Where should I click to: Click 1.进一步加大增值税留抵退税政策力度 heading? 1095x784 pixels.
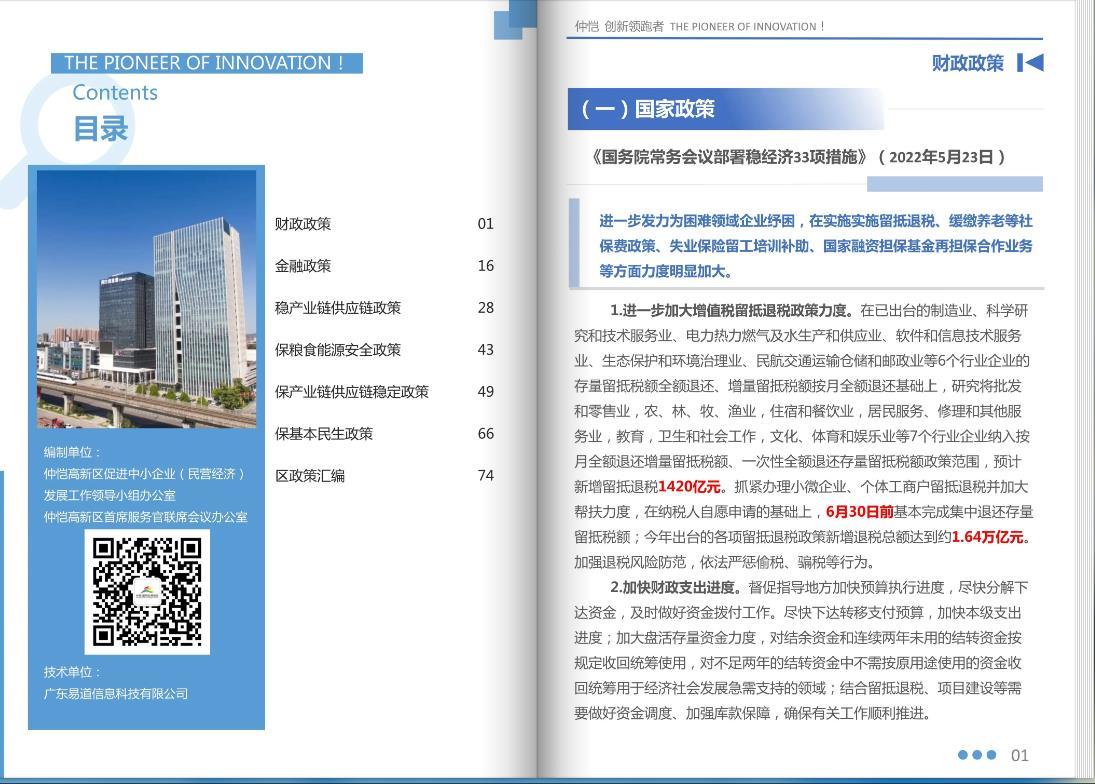tap(731, 311)
